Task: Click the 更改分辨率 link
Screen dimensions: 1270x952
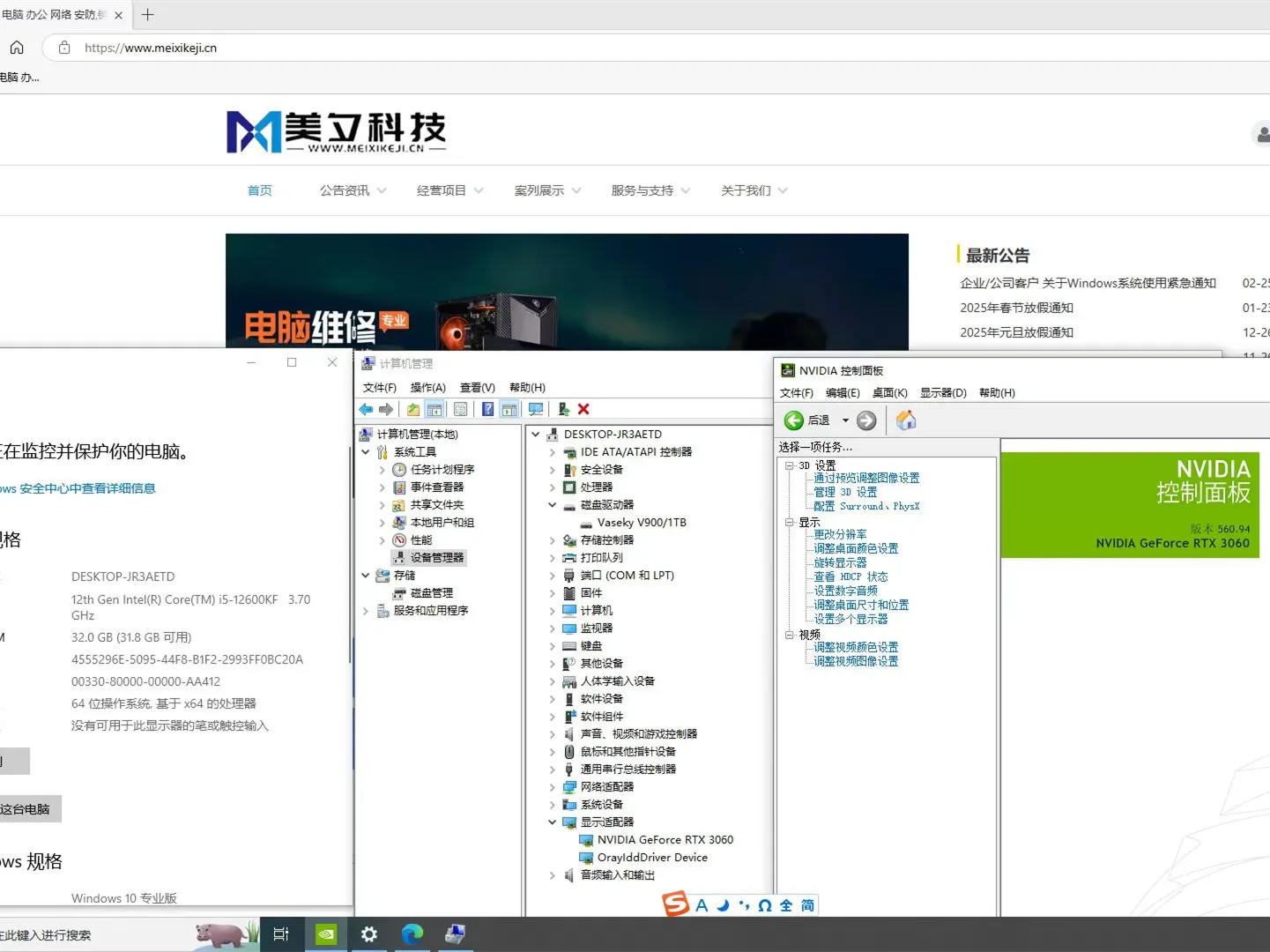Action: (x=840, y=534)
